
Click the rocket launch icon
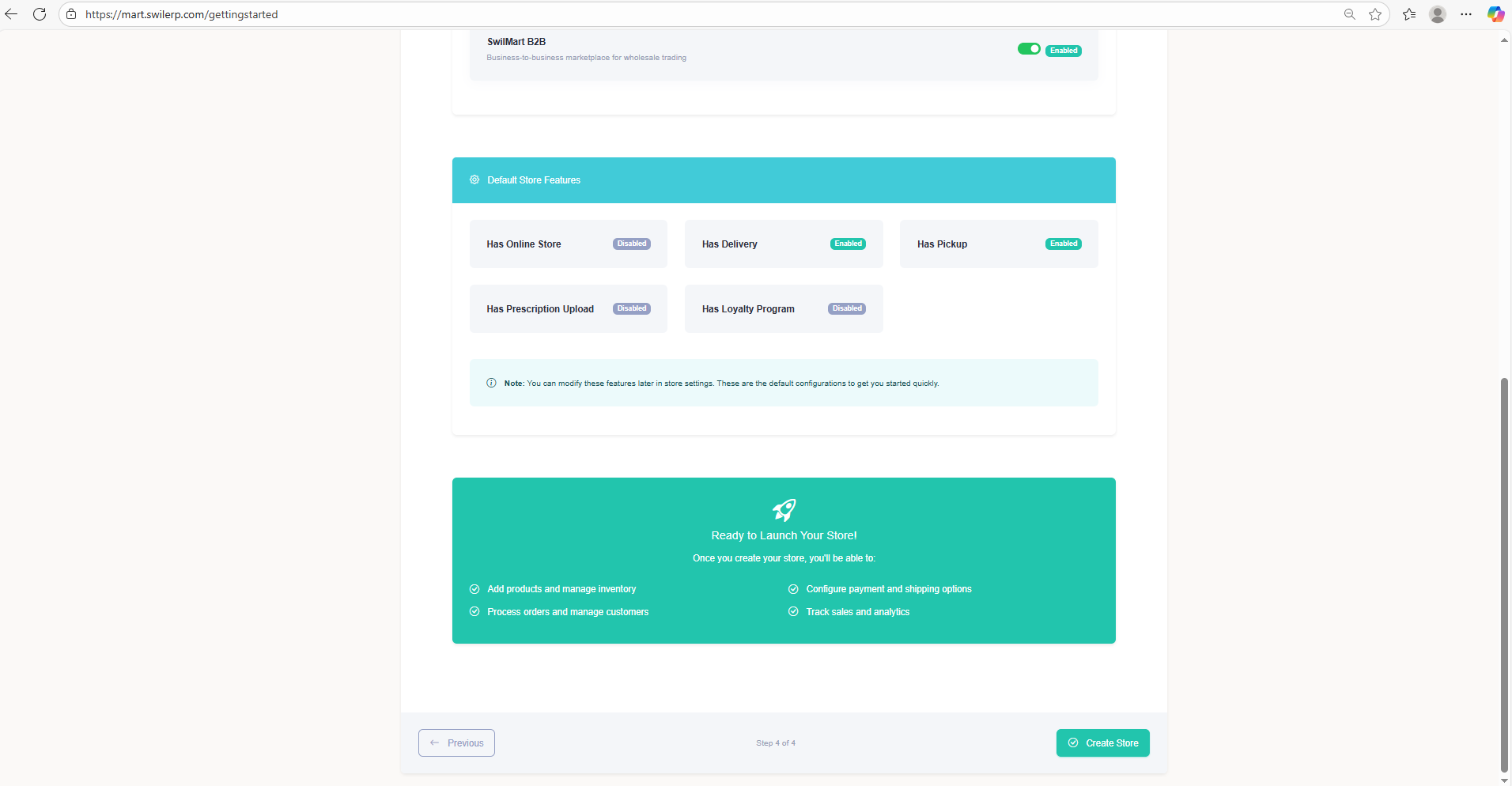pyautogui.click(x=784, y=510)
